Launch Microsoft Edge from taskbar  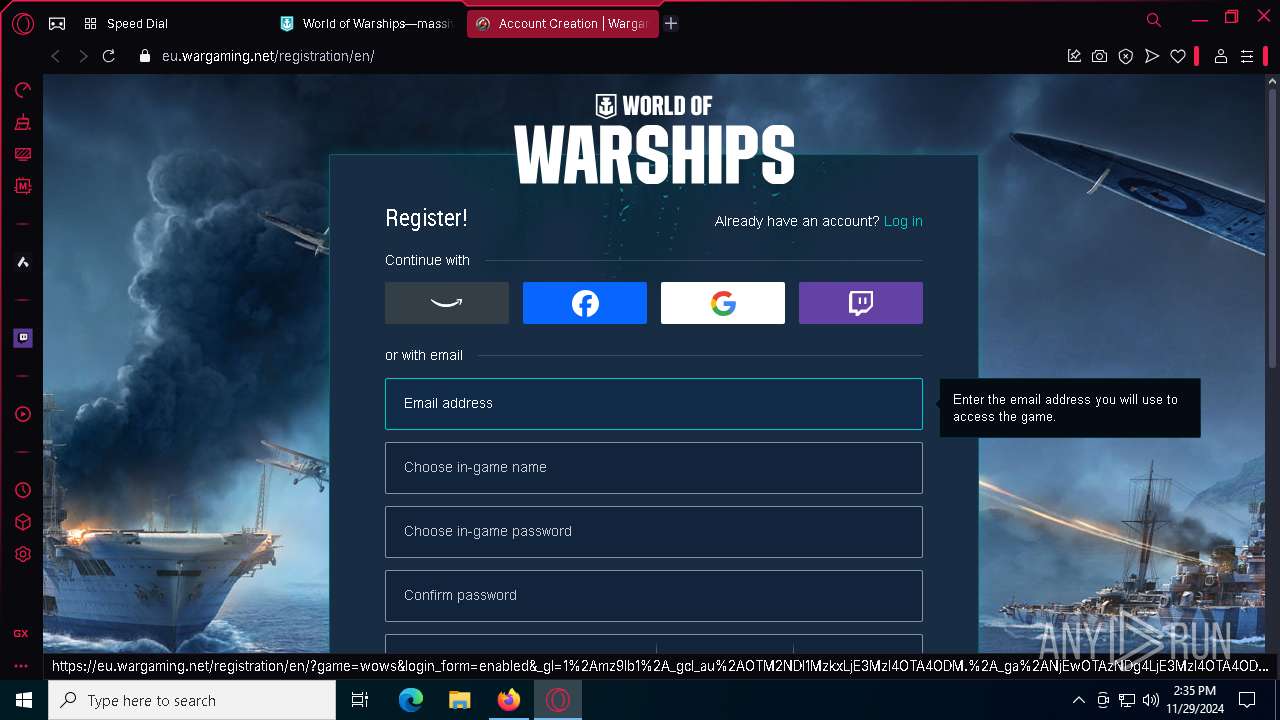click(411, 700)
